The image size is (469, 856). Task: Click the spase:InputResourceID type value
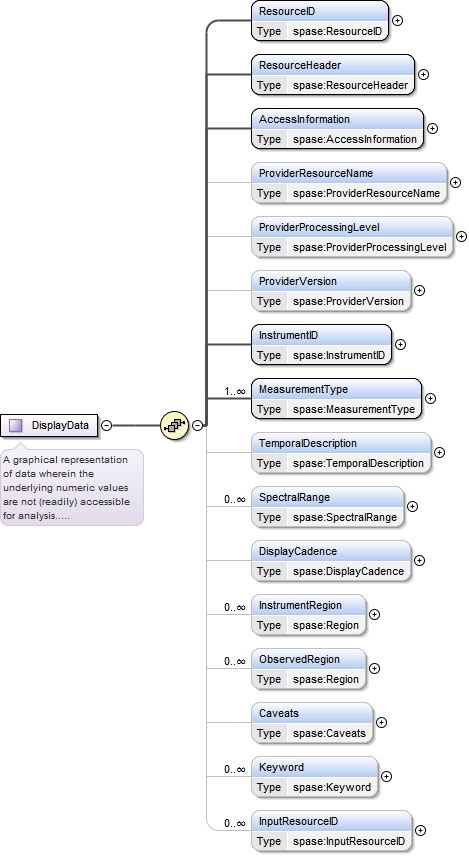click(x=349, y=842)
